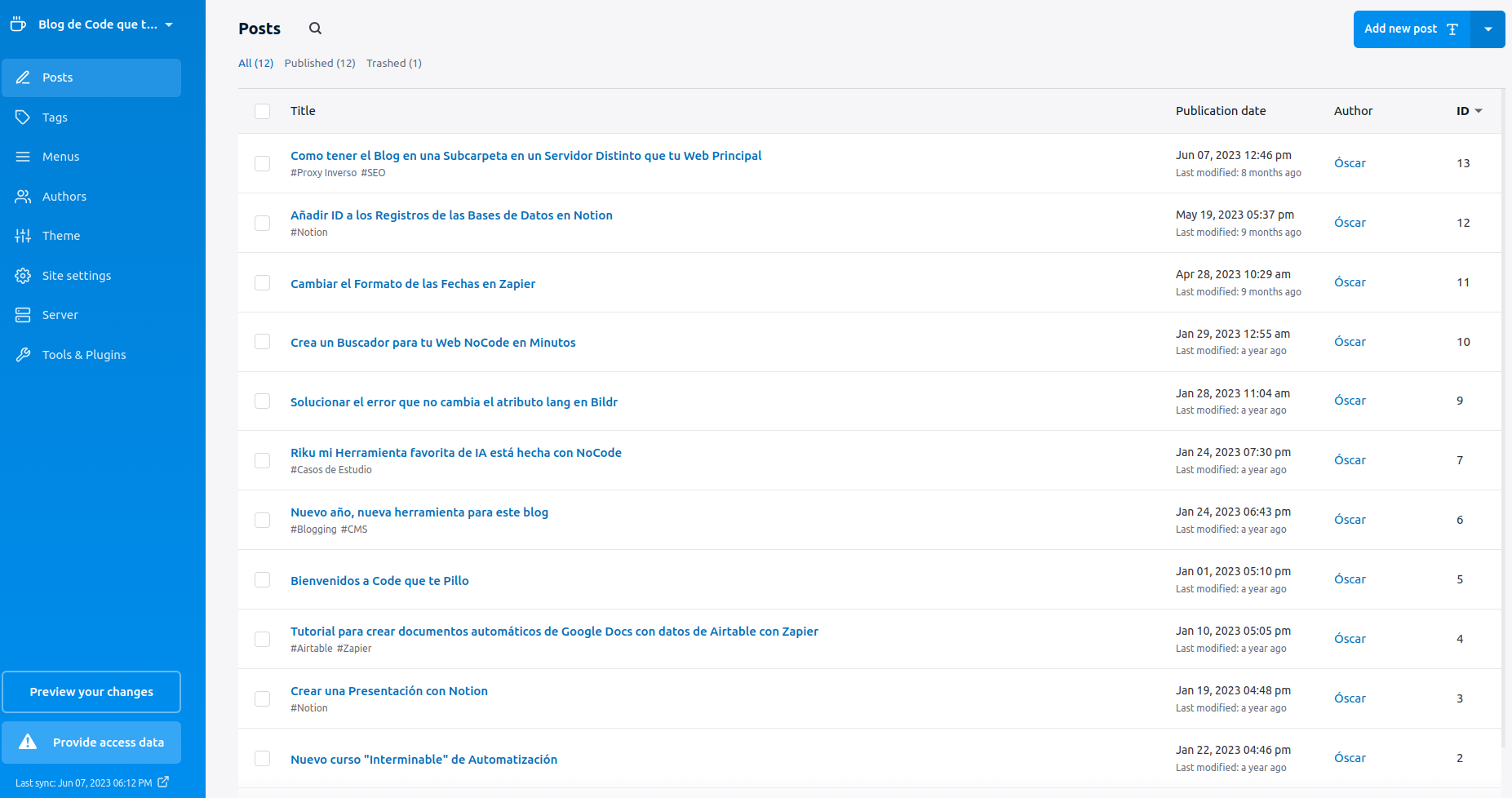Check the checkbox for 'Bienvenidos a Code que te Pillo'
1512x798 pixels.
(x=262, y=579)
